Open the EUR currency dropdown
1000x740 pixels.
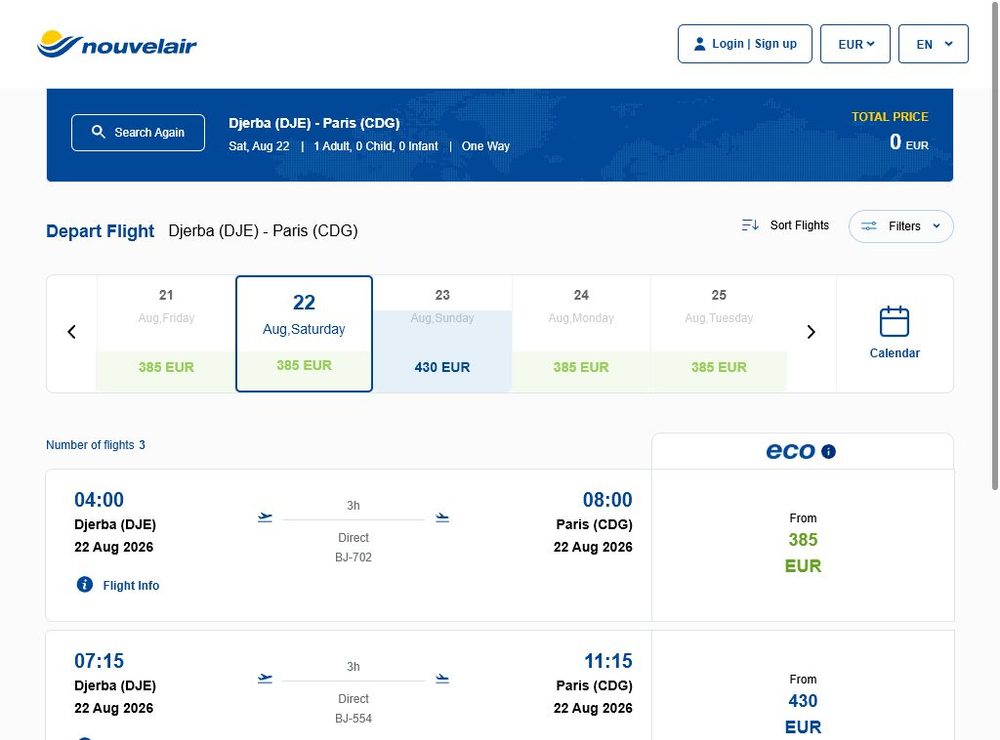855,44
